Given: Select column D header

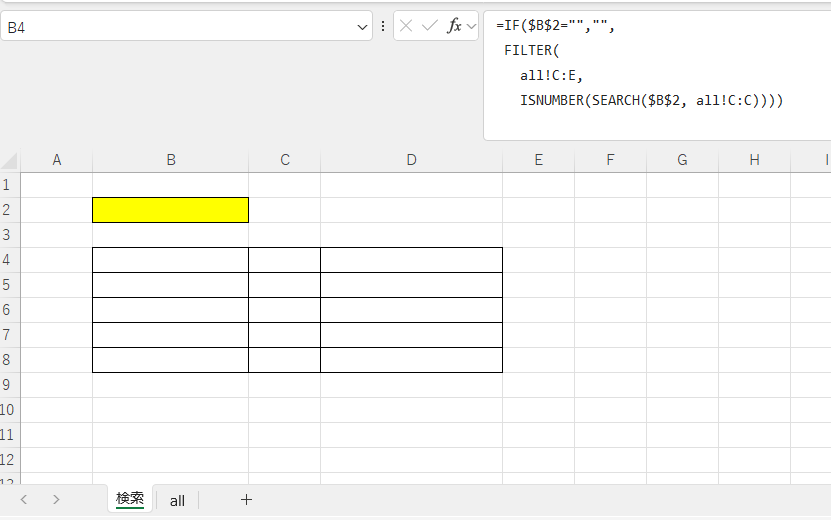Looking at the screenshot, I should [x=411, y=160].
